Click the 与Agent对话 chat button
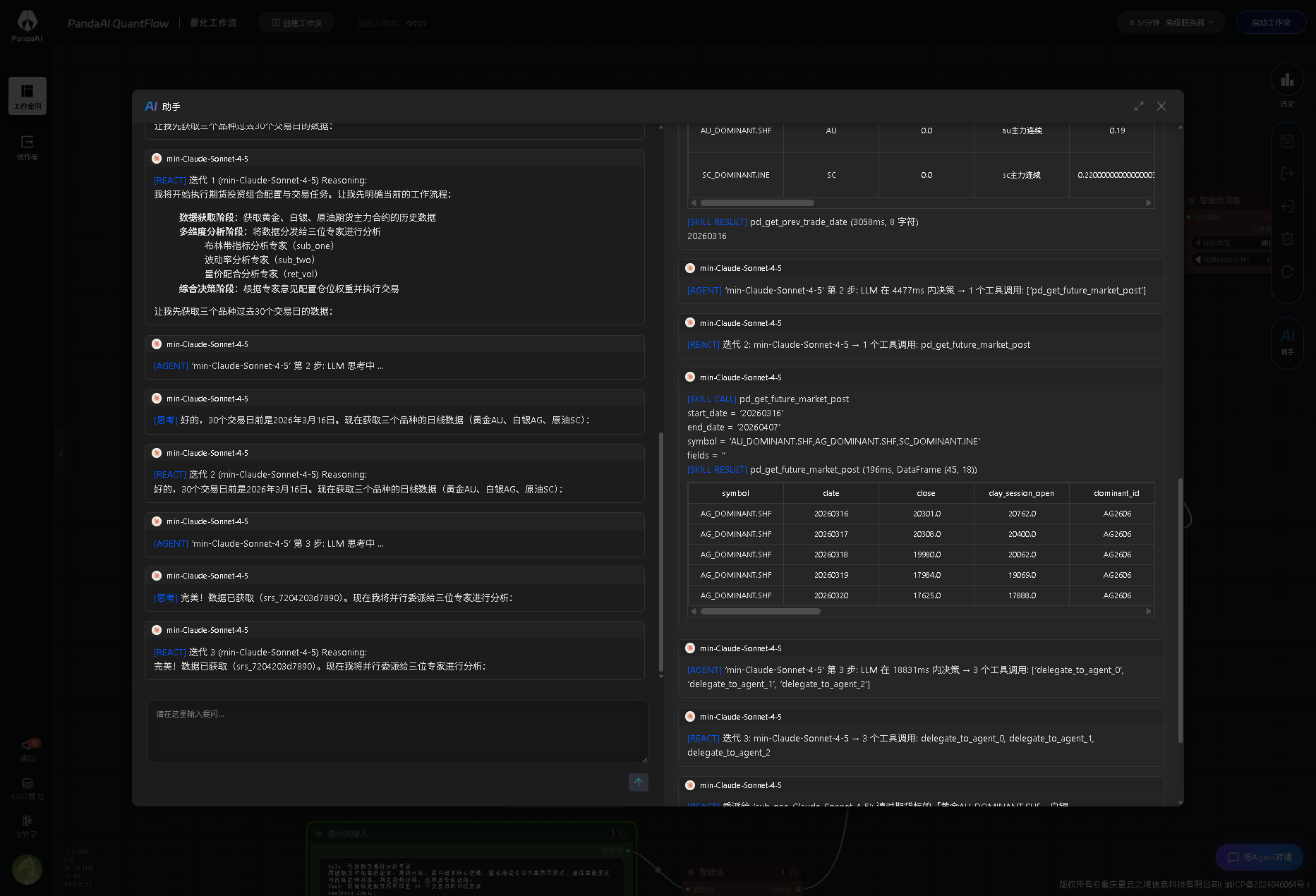The height and width of the screenshot is (896, 1316). (1260, 857)
